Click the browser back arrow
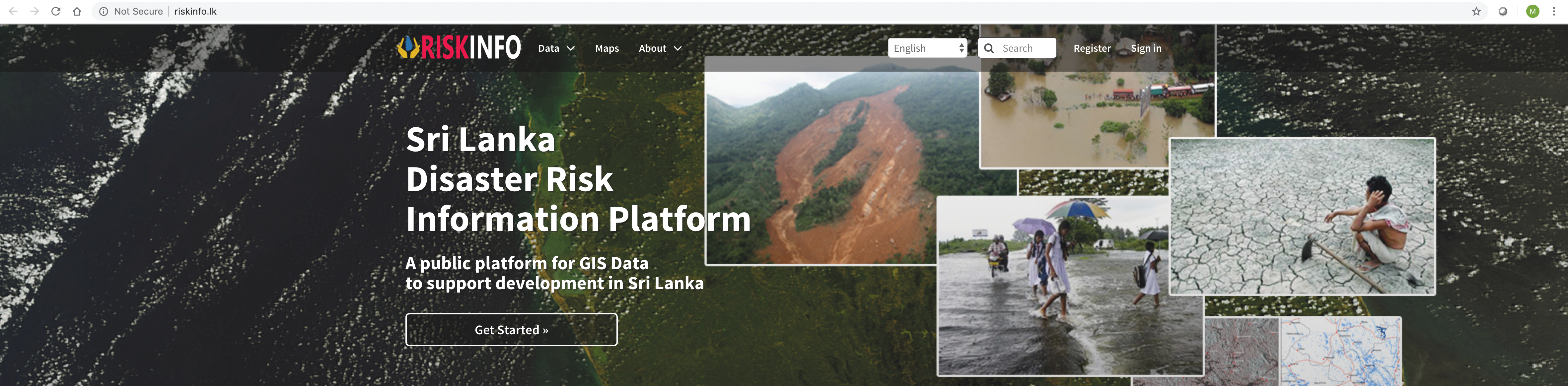The width and height of the screenshot is (1568, 386). (x=13, y=12)
